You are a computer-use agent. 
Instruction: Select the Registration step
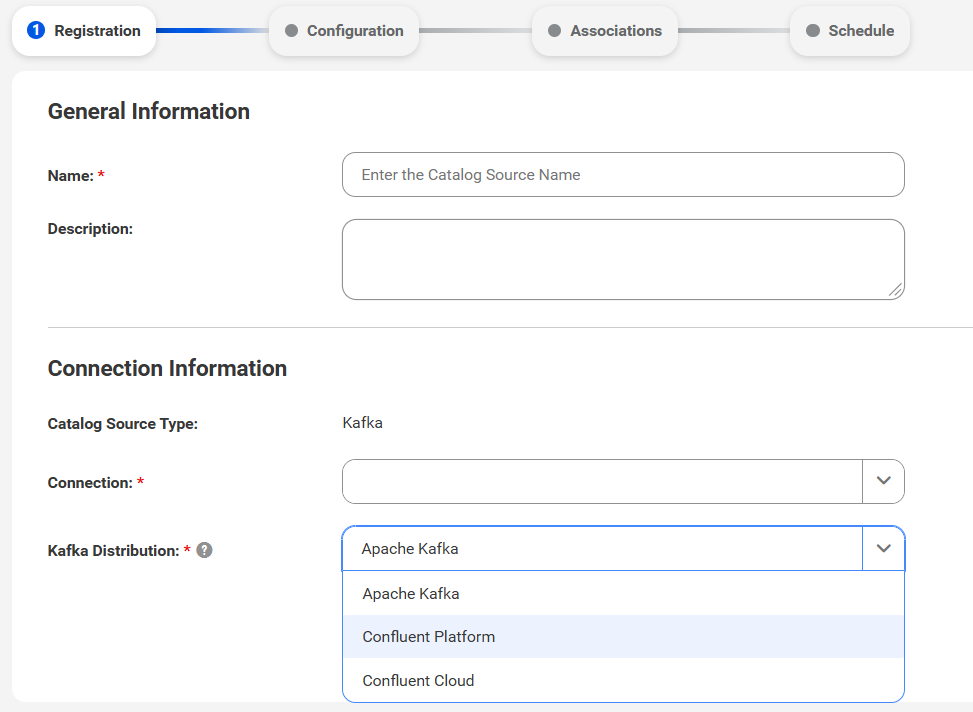(84, 30)
